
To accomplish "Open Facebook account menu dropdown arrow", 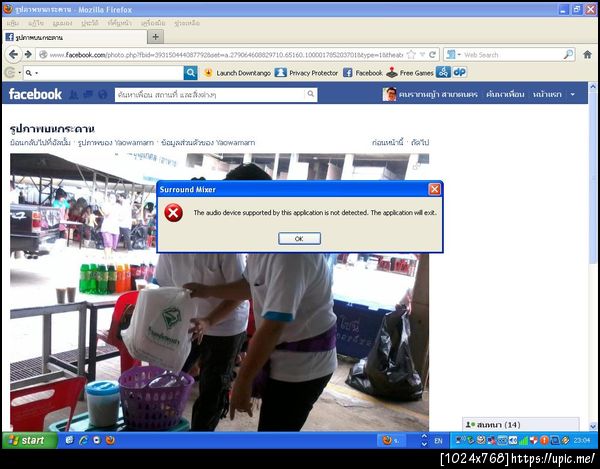I will point(573,94).
